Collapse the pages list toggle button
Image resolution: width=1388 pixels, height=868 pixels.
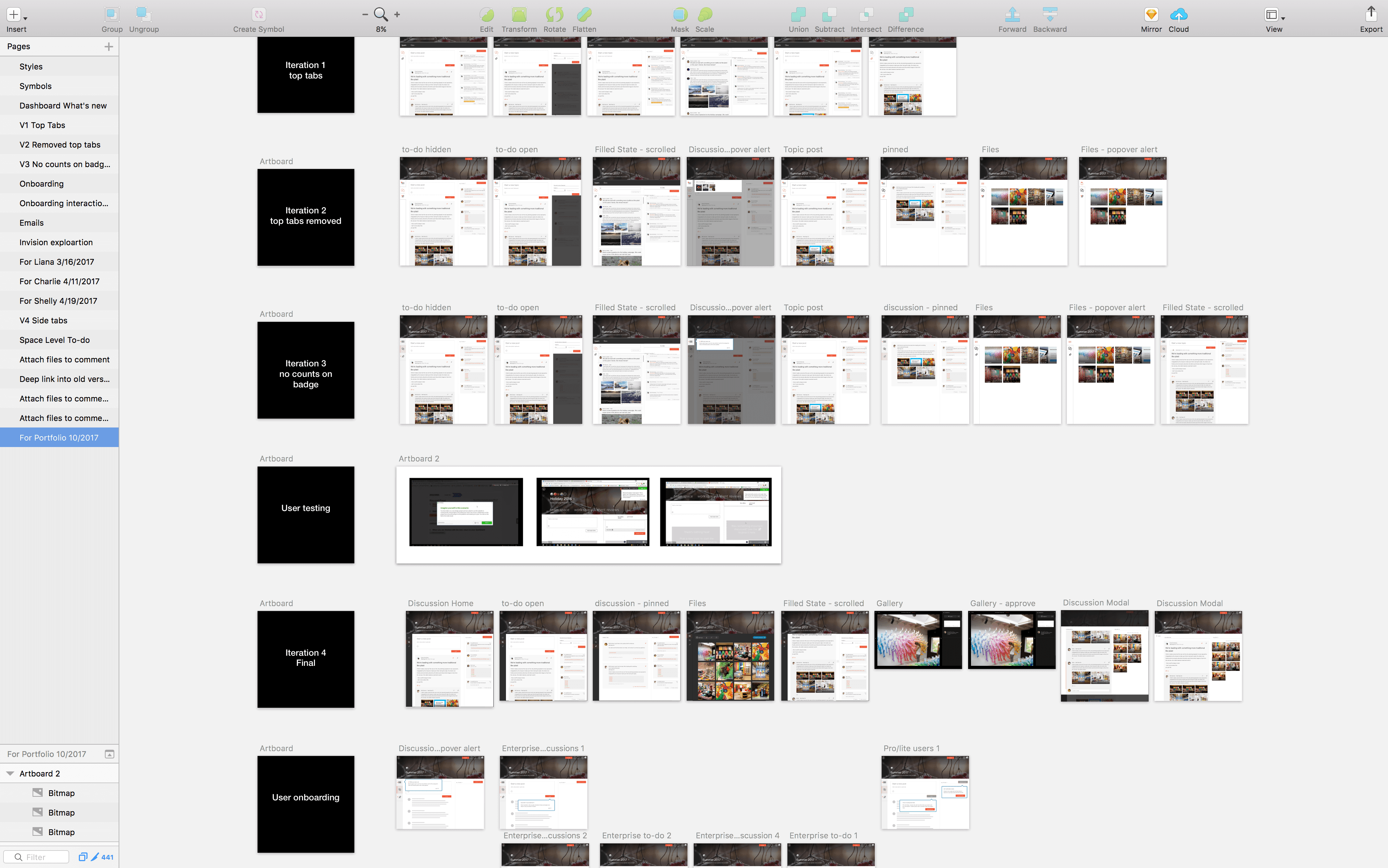coord(110,754)
